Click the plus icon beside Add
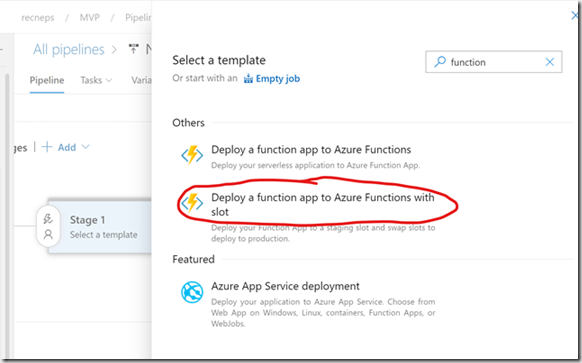 coord(47,147)
